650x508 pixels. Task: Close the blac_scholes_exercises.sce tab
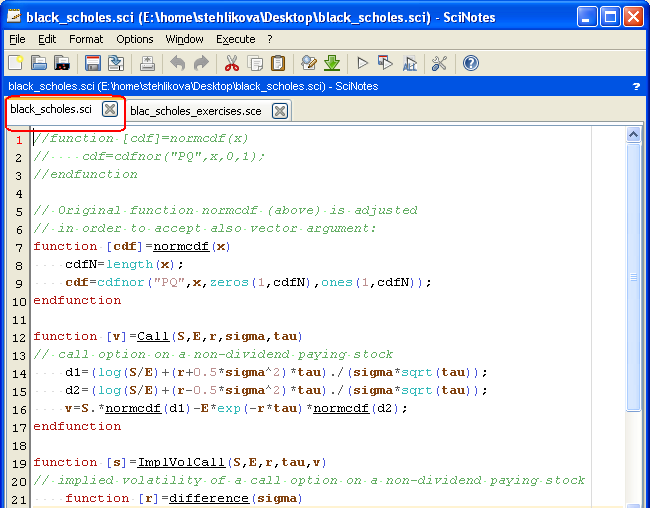(280, 111)
